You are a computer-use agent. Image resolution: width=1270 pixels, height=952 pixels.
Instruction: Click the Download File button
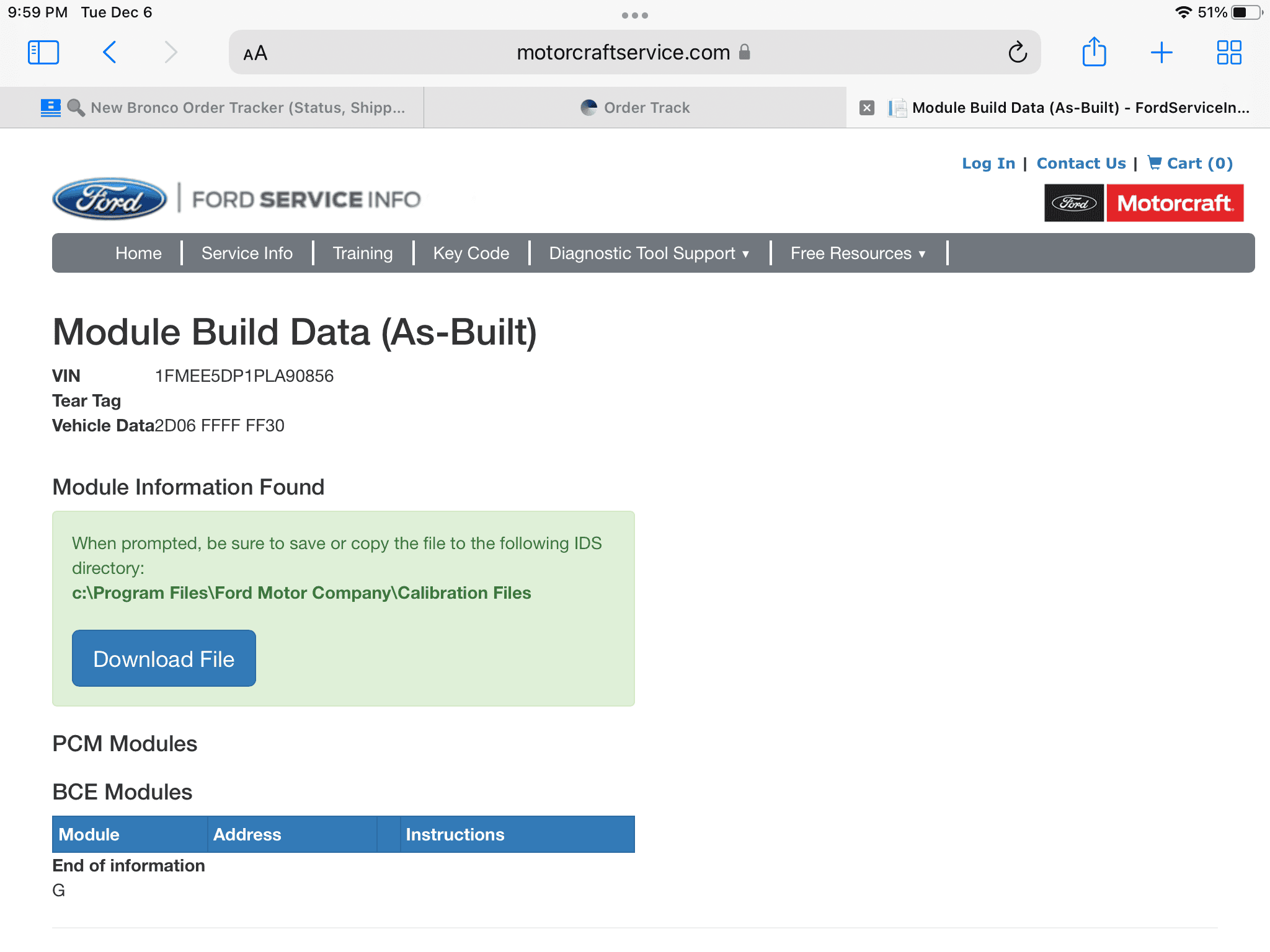click(x=164, y=658)
